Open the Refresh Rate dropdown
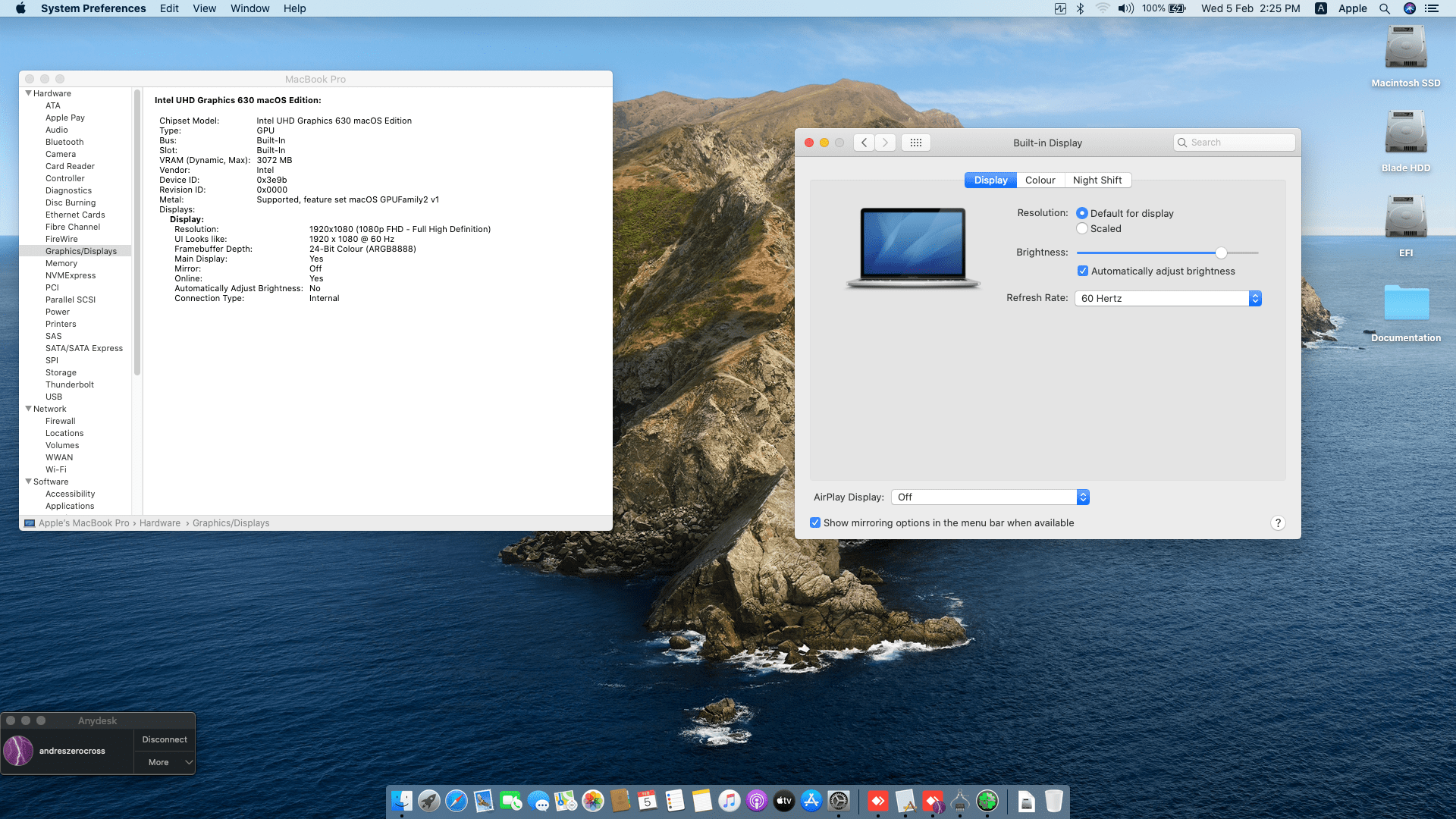This screenshot has height=819, width=1456. pos(1168,299)
